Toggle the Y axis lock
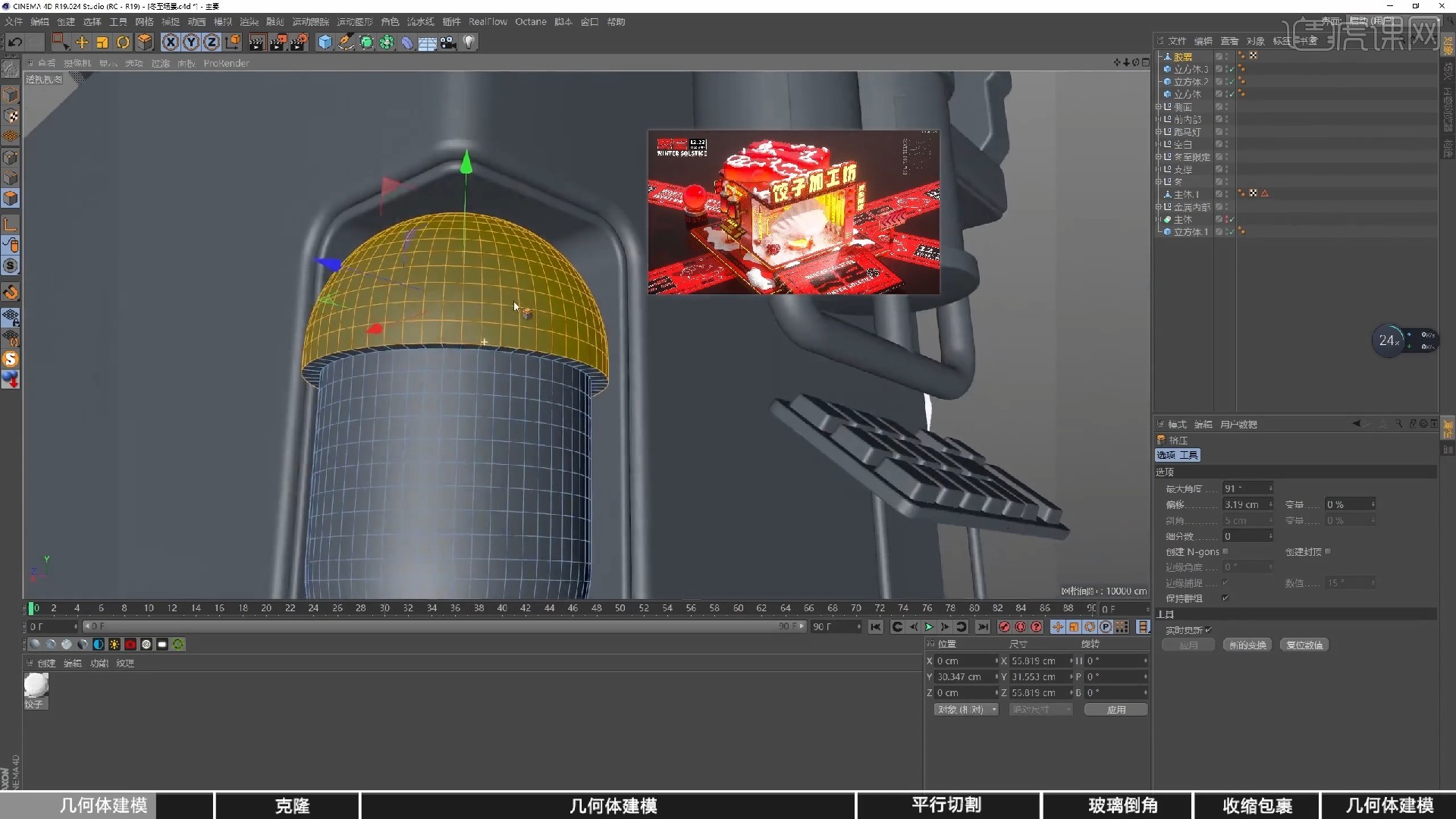The image size is (1456, 819). coord(191,42)
